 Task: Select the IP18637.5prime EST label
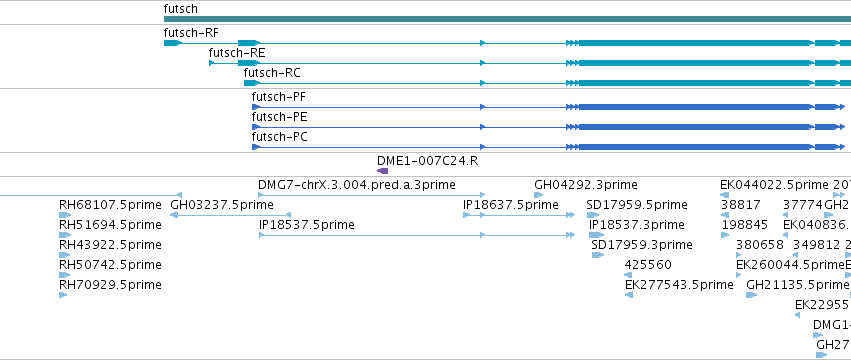click(511, 205)
